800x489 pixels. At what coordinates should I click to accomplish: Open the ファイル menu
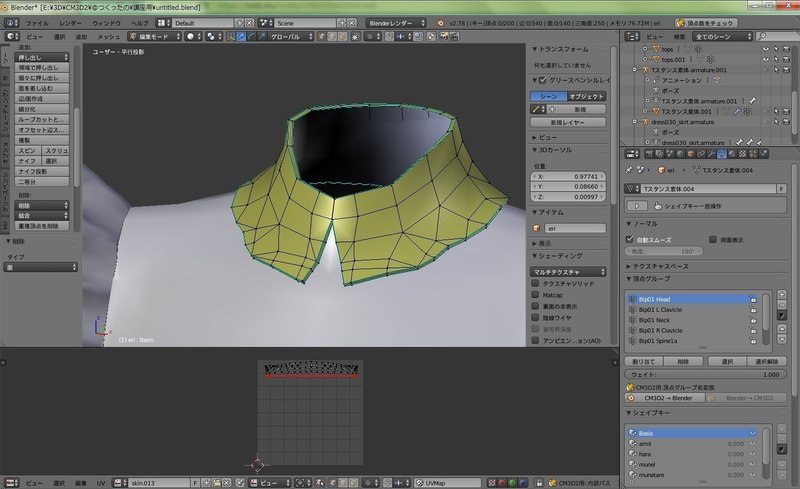coord(35,21)
